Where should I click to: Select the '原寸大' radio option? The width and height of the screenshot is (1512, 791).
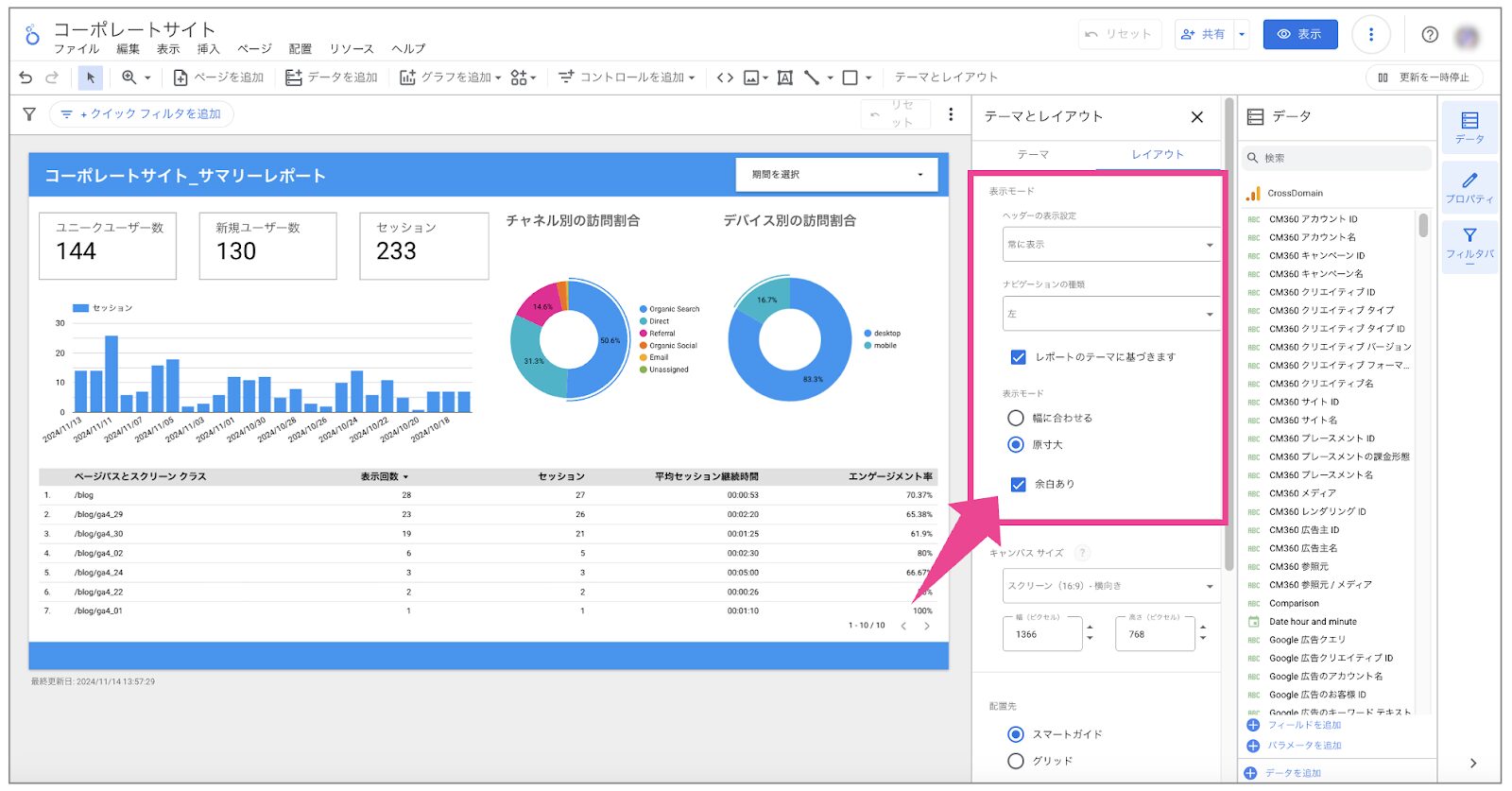1016,444
